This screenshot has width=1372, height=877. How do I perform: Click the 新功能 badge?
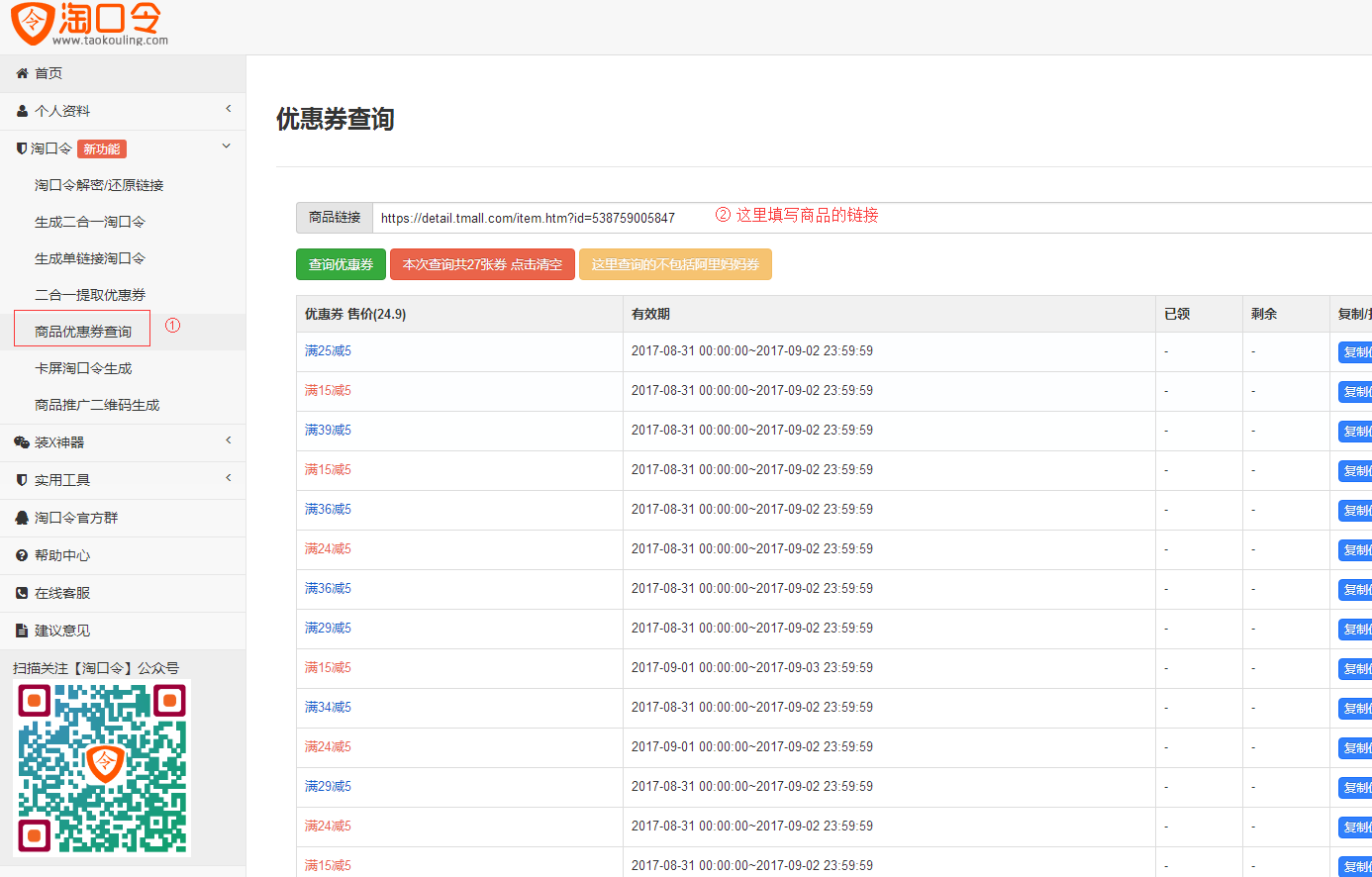[x=102, y=149]
